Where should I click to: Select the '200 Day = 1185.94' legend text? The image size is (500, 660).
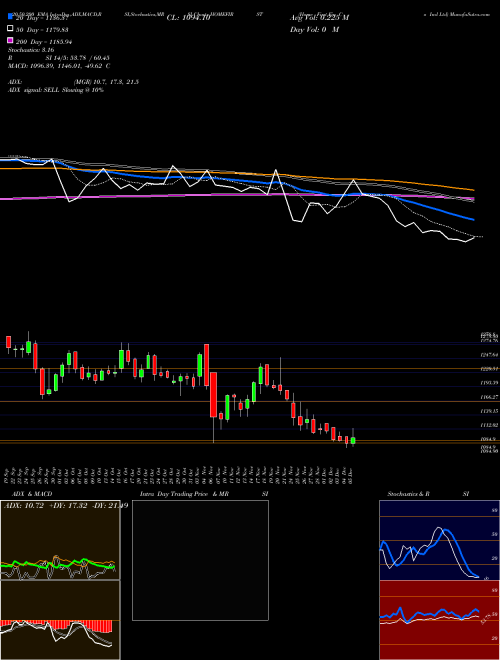(44, 42)
